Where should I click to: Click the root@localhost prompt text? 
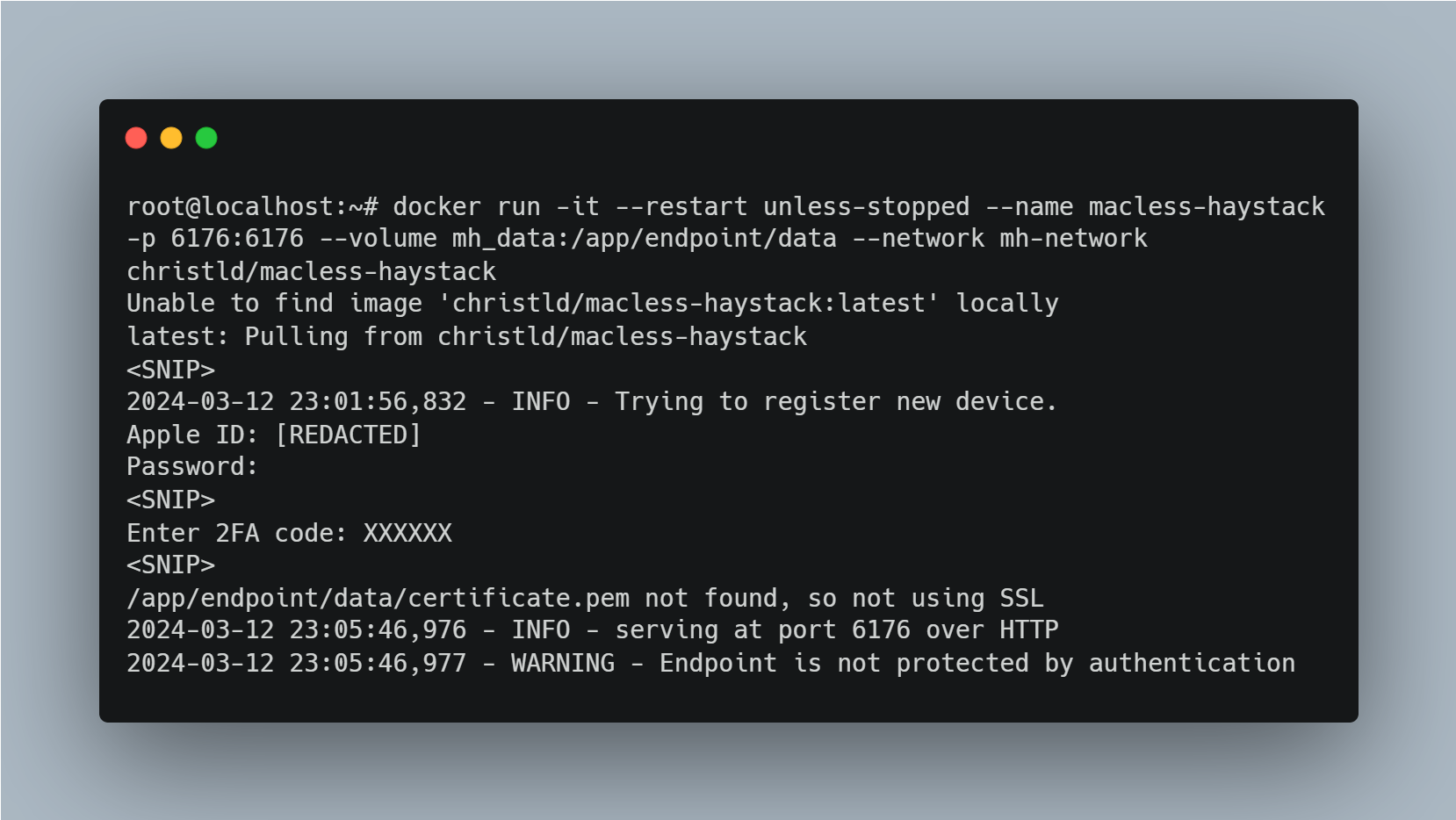coord(253,207)
